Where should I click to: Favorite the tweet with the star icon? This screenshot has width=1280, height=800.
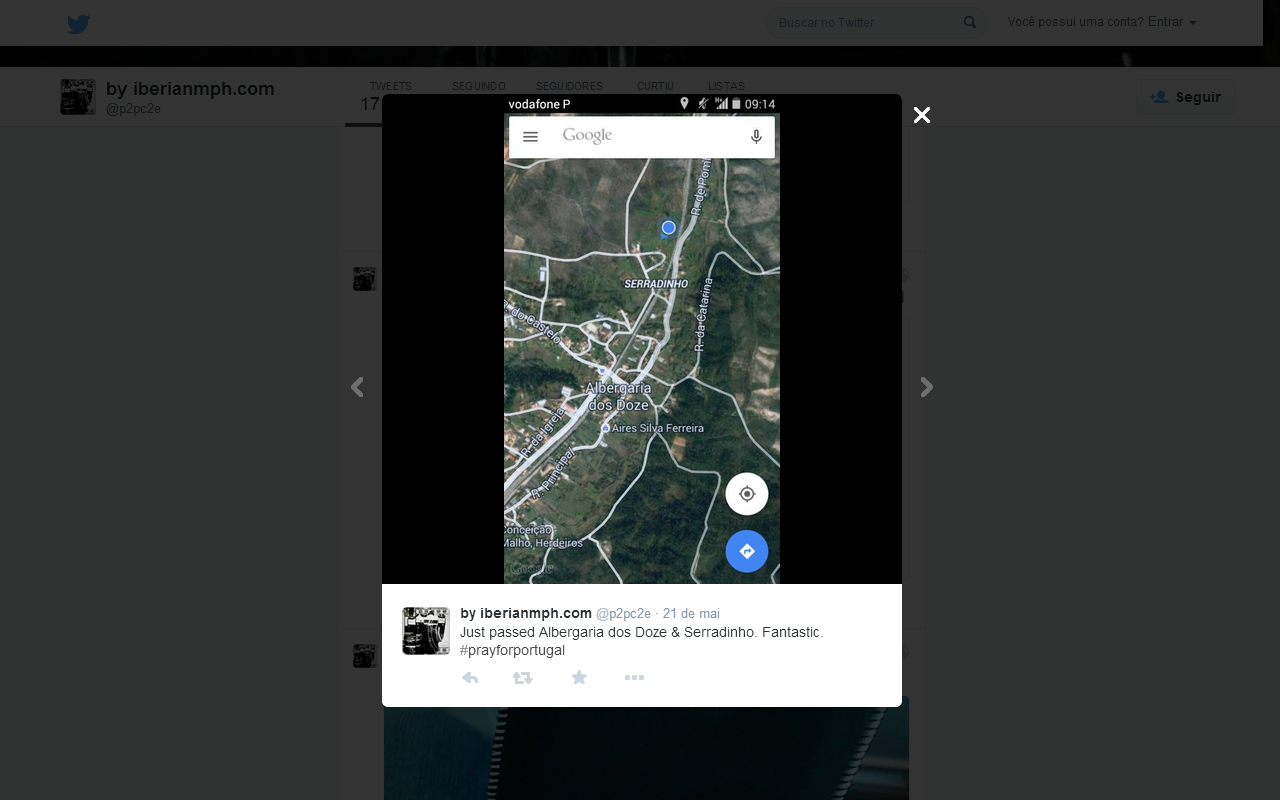coord(579,678)
